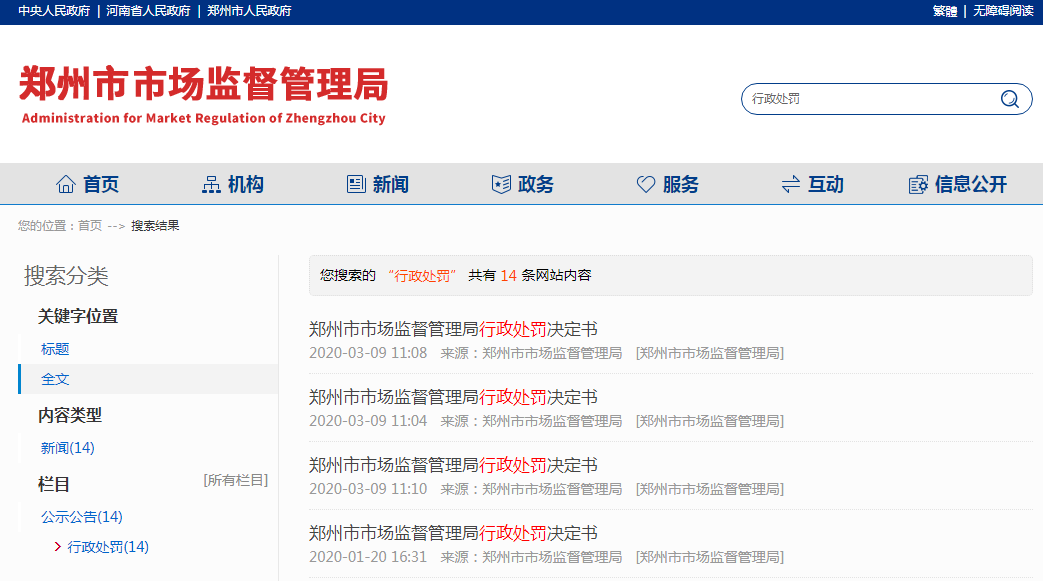
Task: Expand the 行政处罚(14) category arrow
Action: point(56,548)
